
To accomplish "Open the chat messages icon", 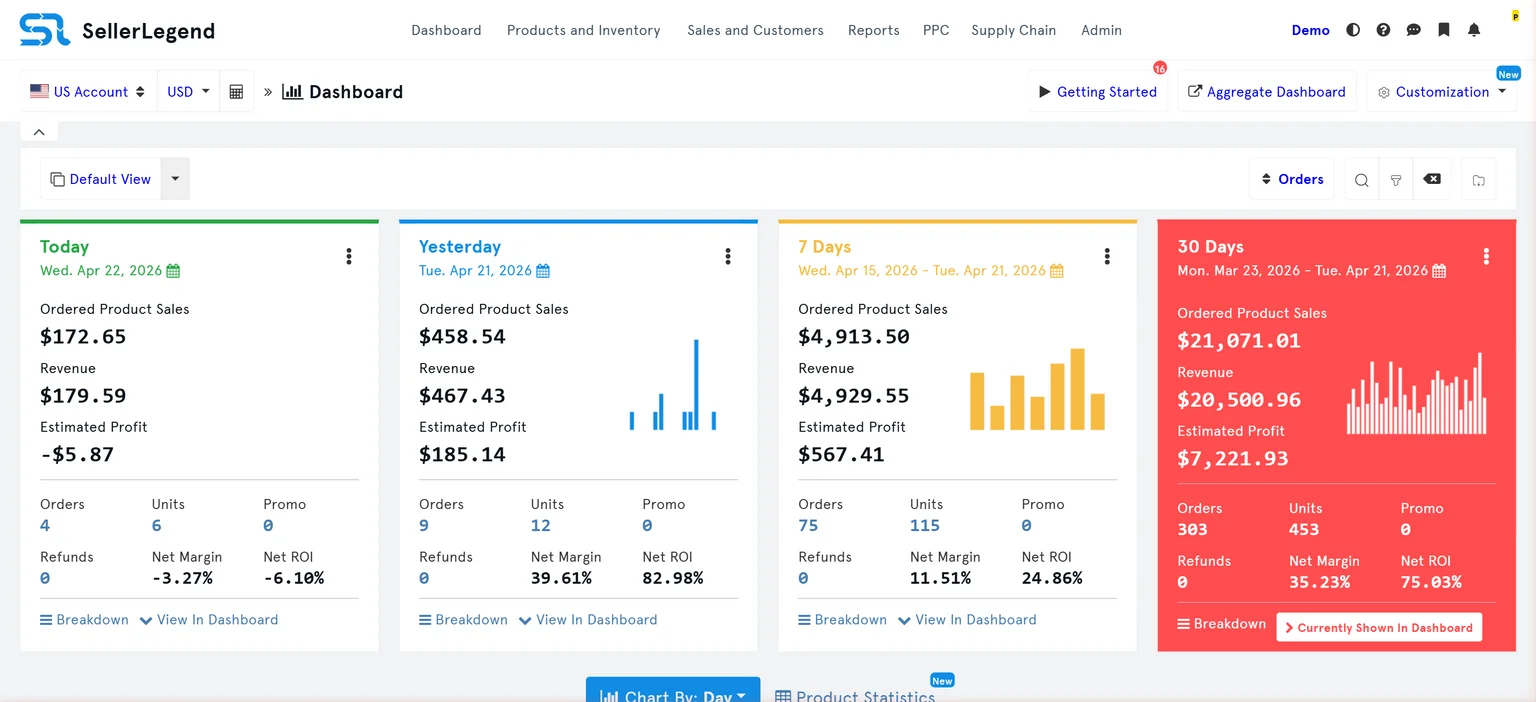I will (x=1413, y=30).
